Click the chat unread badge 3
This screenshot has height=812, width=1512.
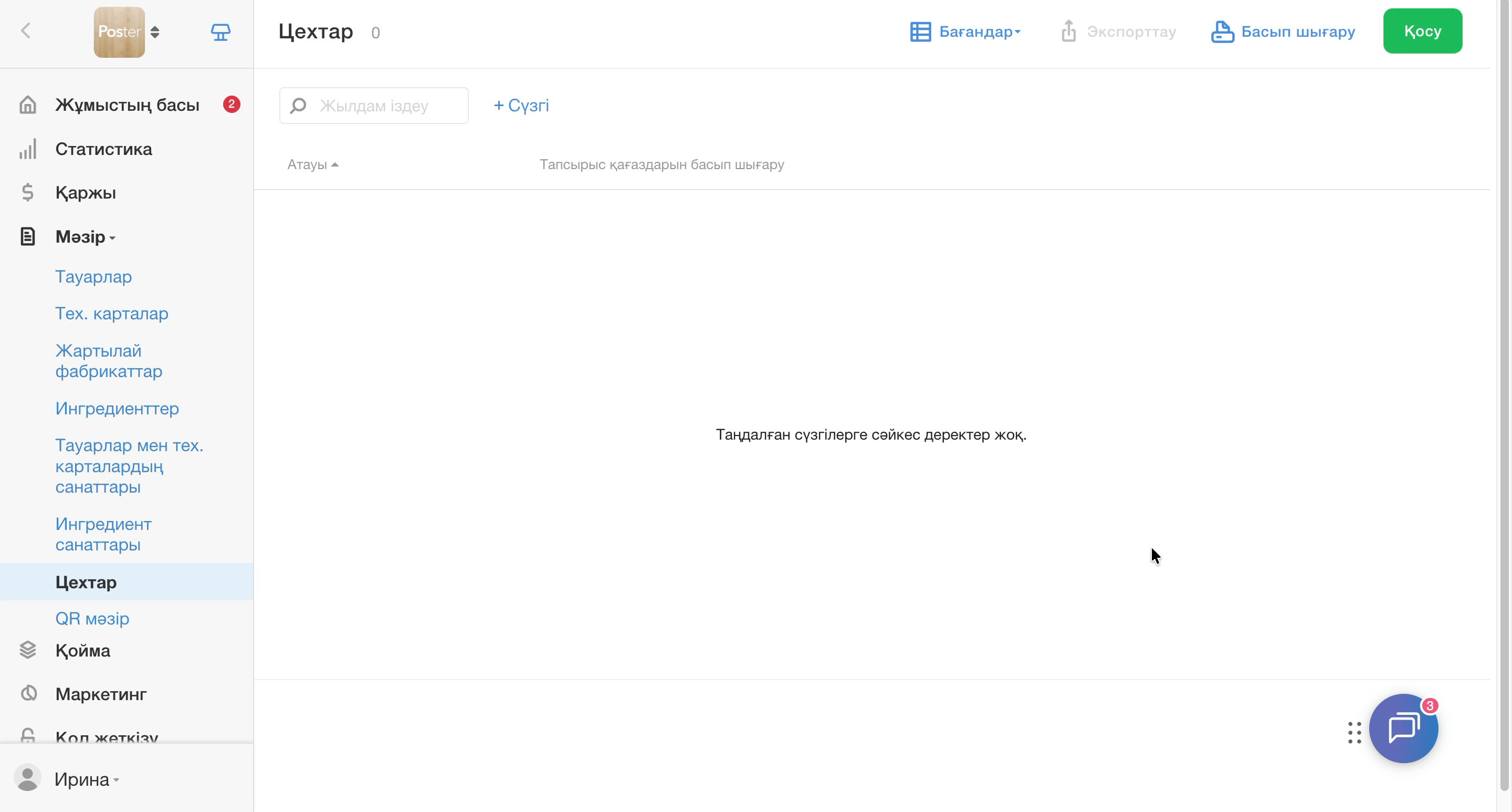point(1430,705)
